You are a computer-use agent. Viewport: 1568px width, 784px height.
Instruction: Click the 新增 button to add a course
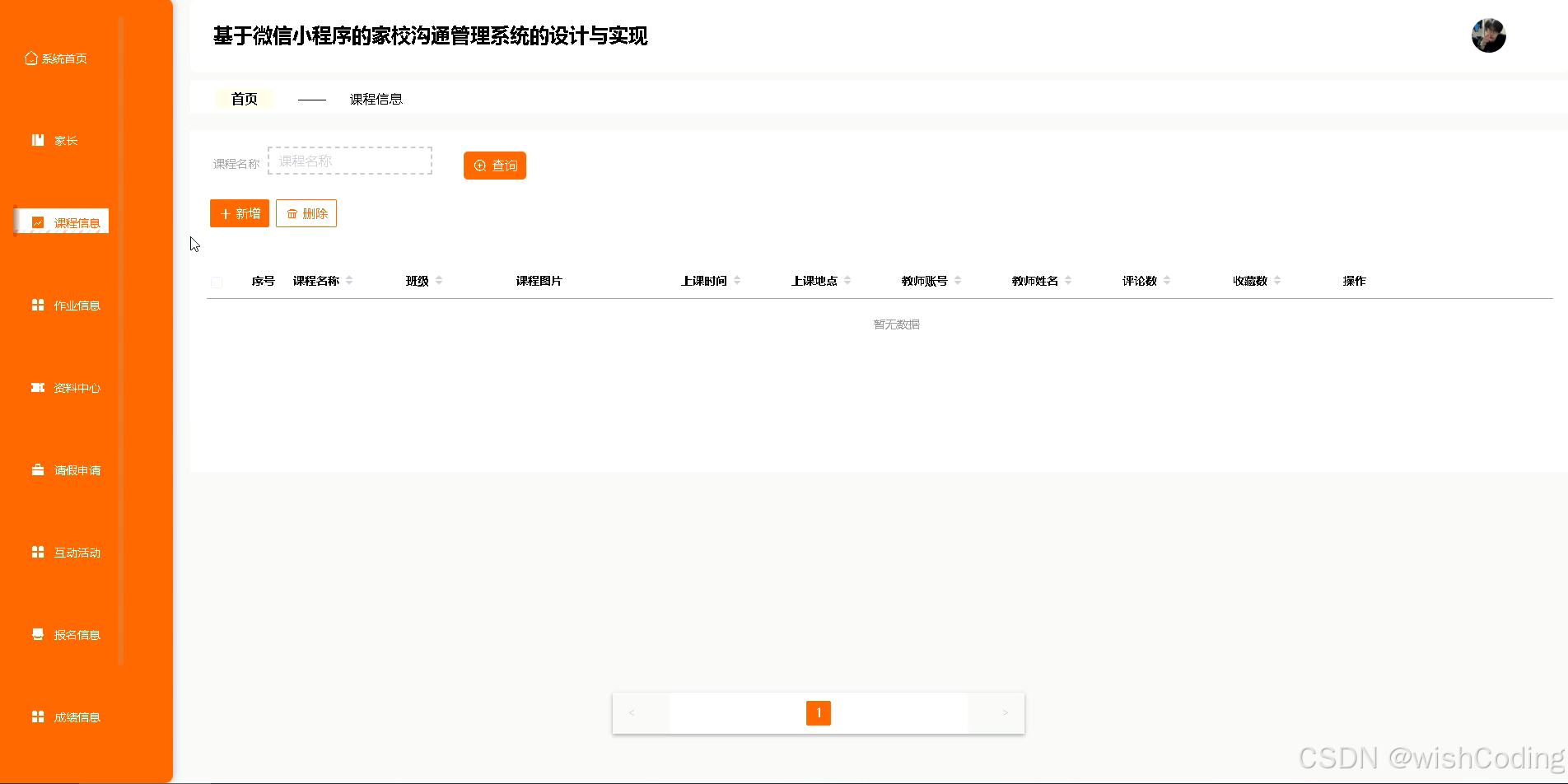[239, 213]
